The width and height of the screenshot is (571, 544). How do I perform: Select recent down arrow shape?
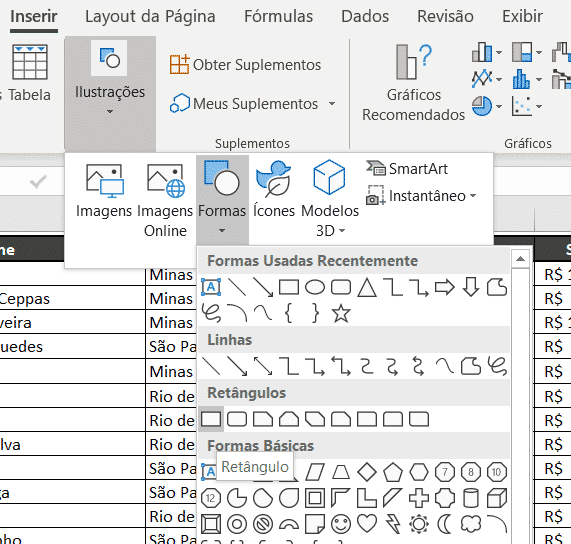coord(471,287)
